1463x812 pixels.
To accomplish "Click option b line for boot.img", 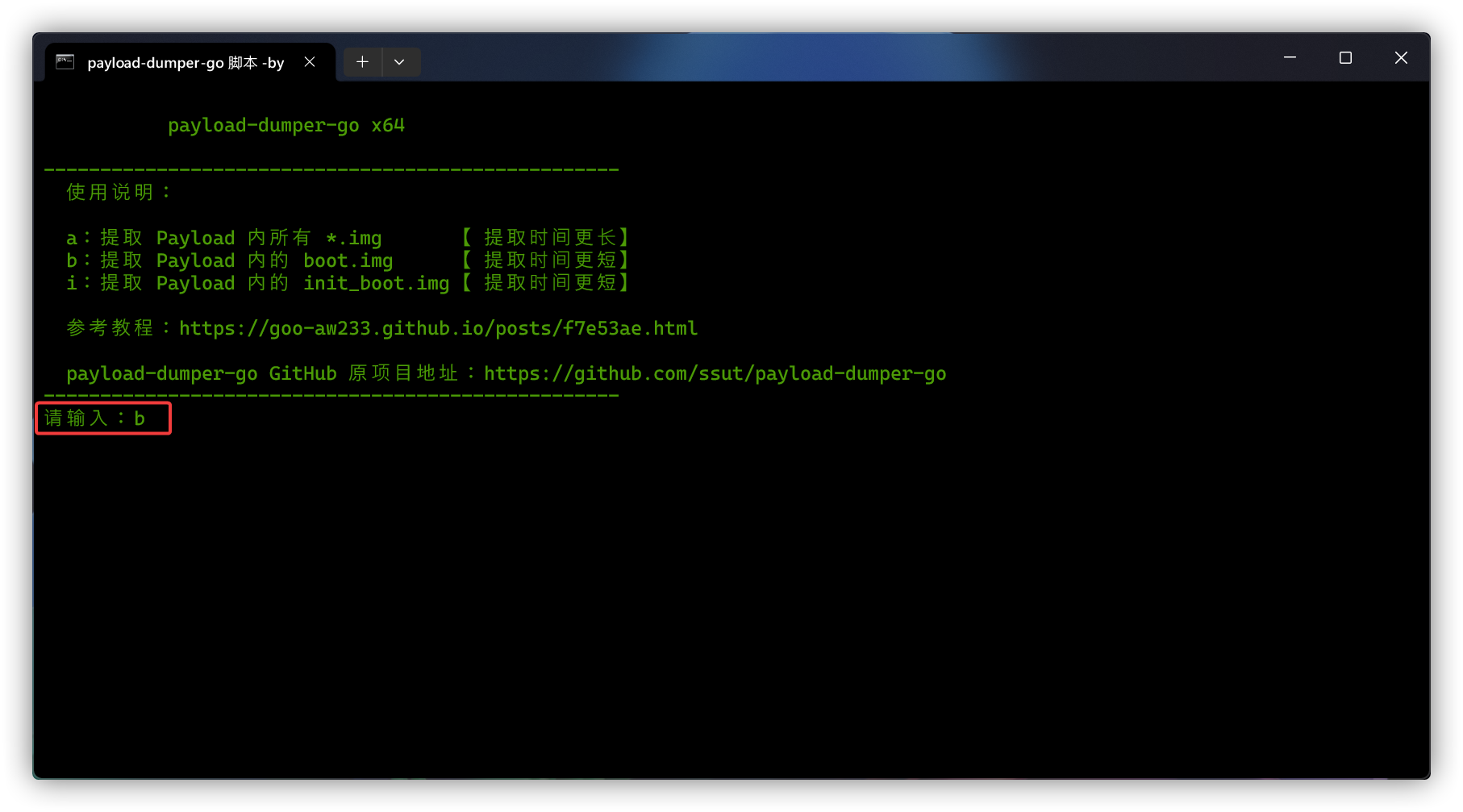I will (x=348, y=260).
